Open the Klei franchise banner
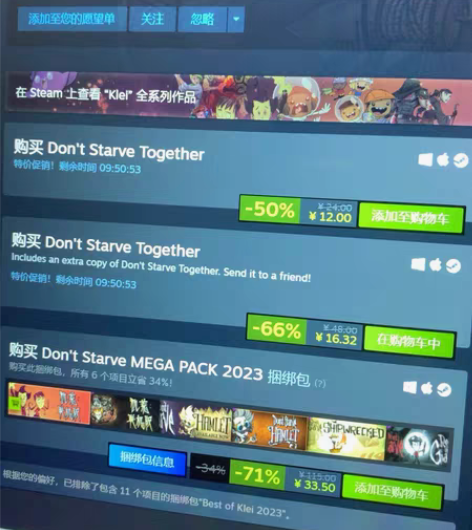Image resolution: width=472 pixels, height=530 pixels. point(238,98)
